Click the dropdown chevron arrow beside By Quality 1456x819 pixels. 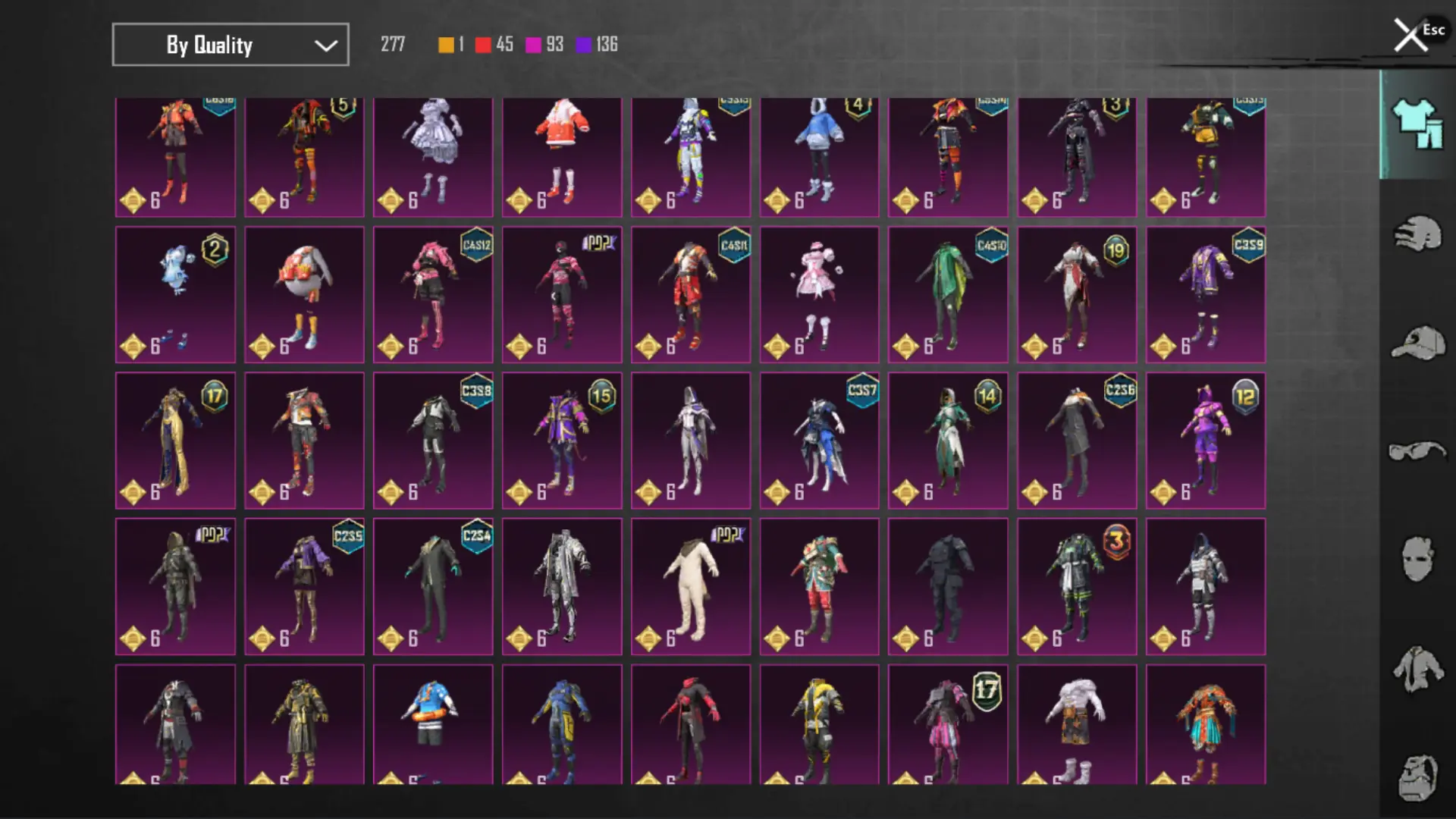pos(325,45)
